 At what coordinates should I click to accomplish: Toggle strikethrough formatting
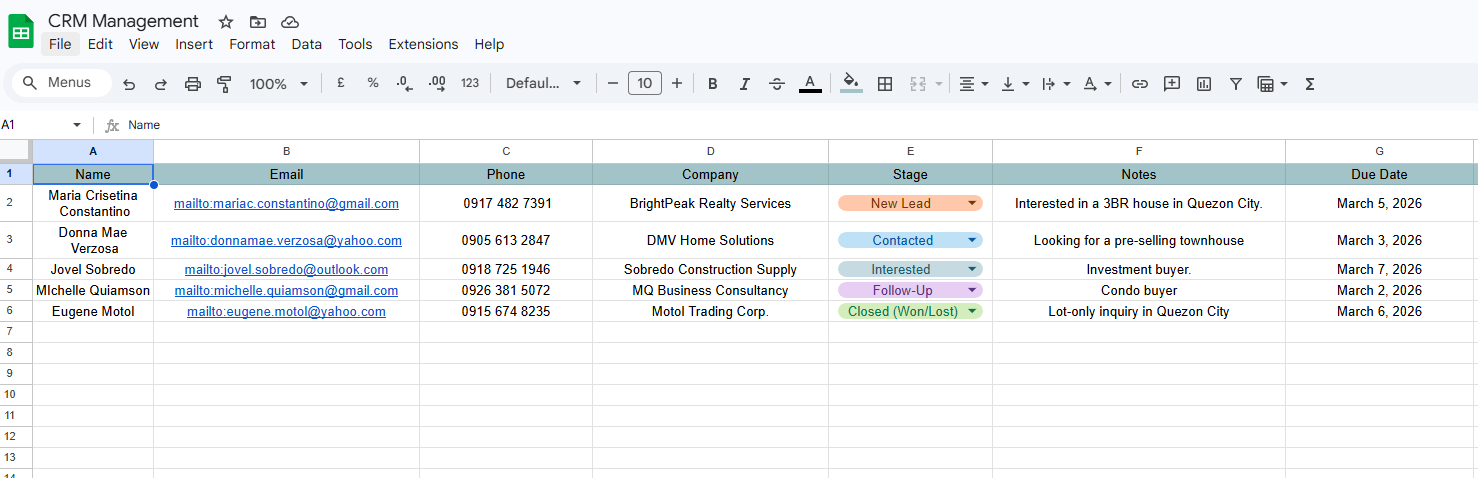click(777, 84)
